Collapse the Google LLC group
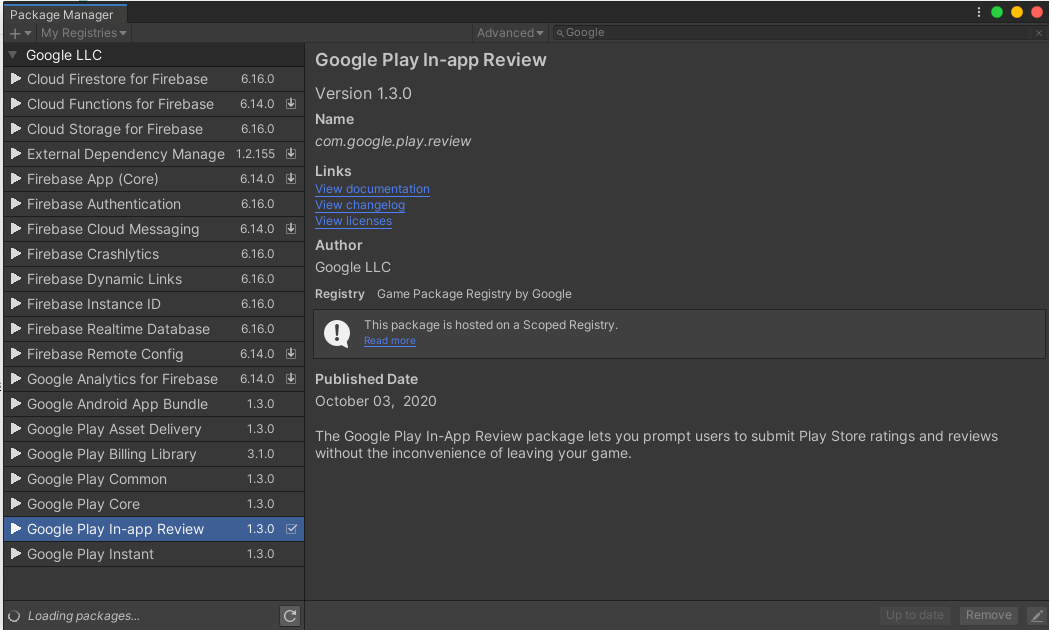Viewport: 1049px width, 630px height. pyautogui.click(x=13, y=55)
